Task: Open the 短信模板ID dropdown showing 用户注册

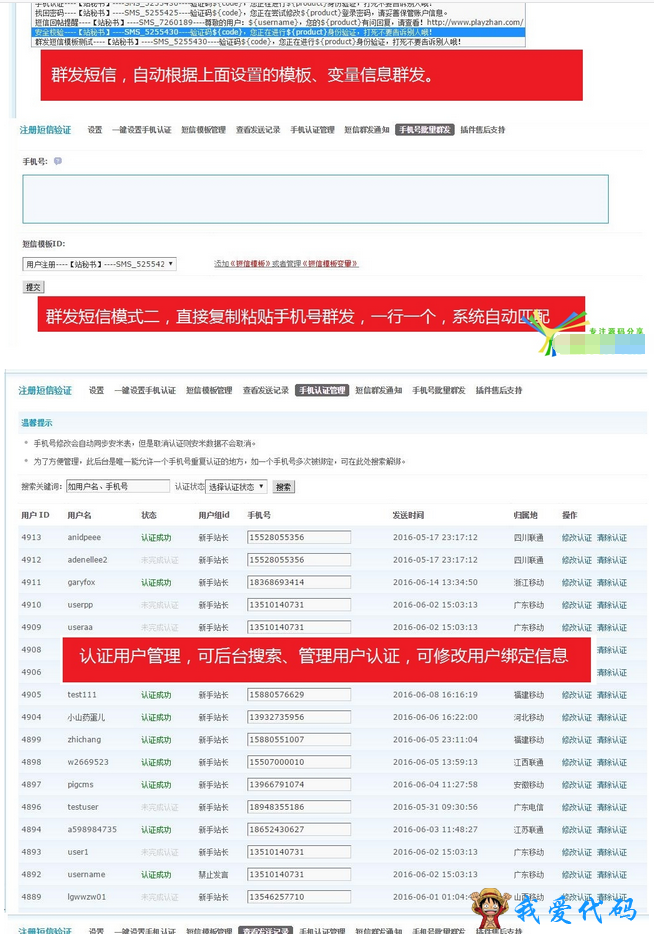Action: [99, 264]
